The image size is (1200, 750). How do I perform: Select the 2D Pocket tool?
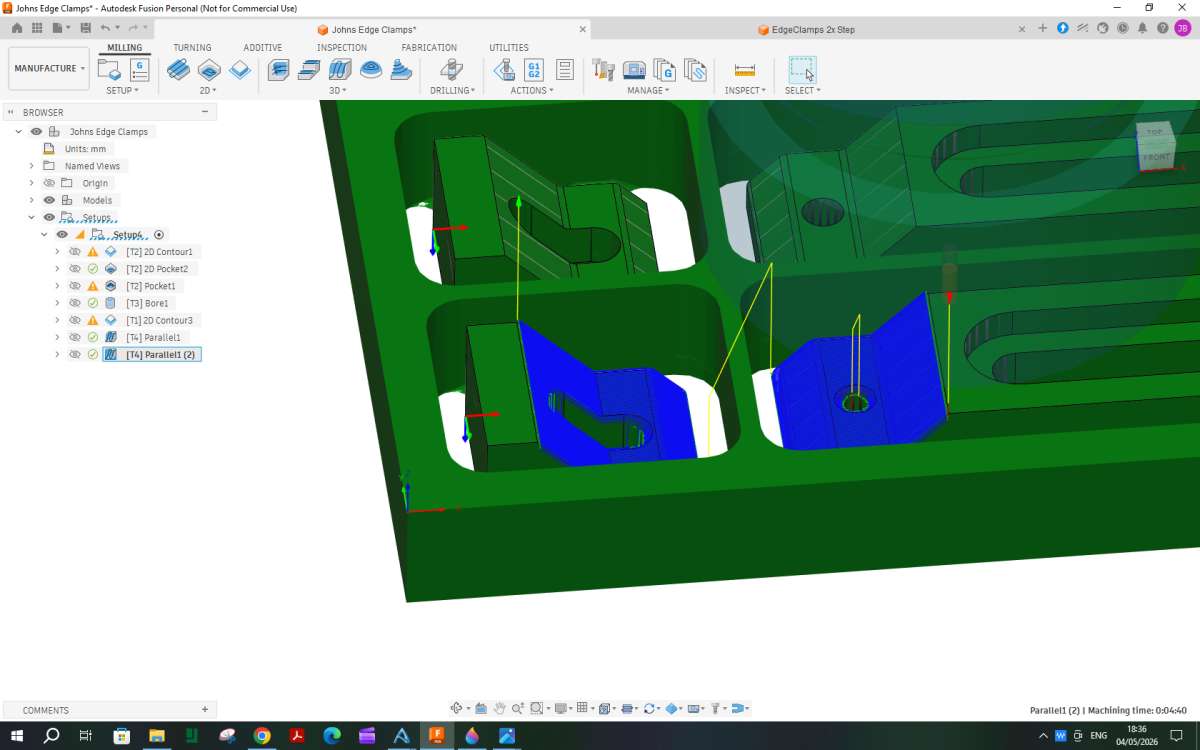pyautogui.click(x=209, y=70)
